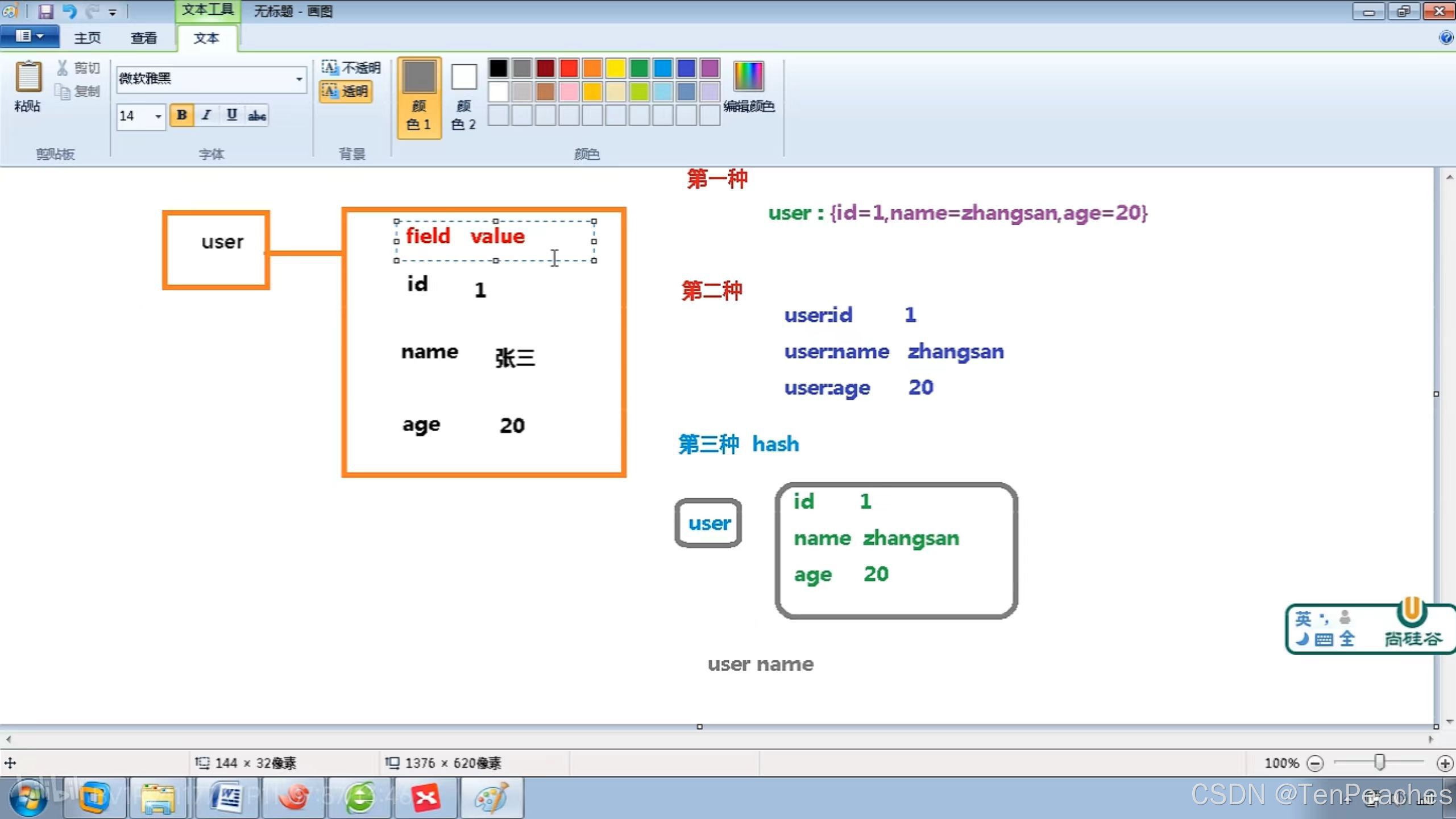Click zoom in plus icon in status bar
This screenshot has height=819, width=1456.
click(1444, 763)
